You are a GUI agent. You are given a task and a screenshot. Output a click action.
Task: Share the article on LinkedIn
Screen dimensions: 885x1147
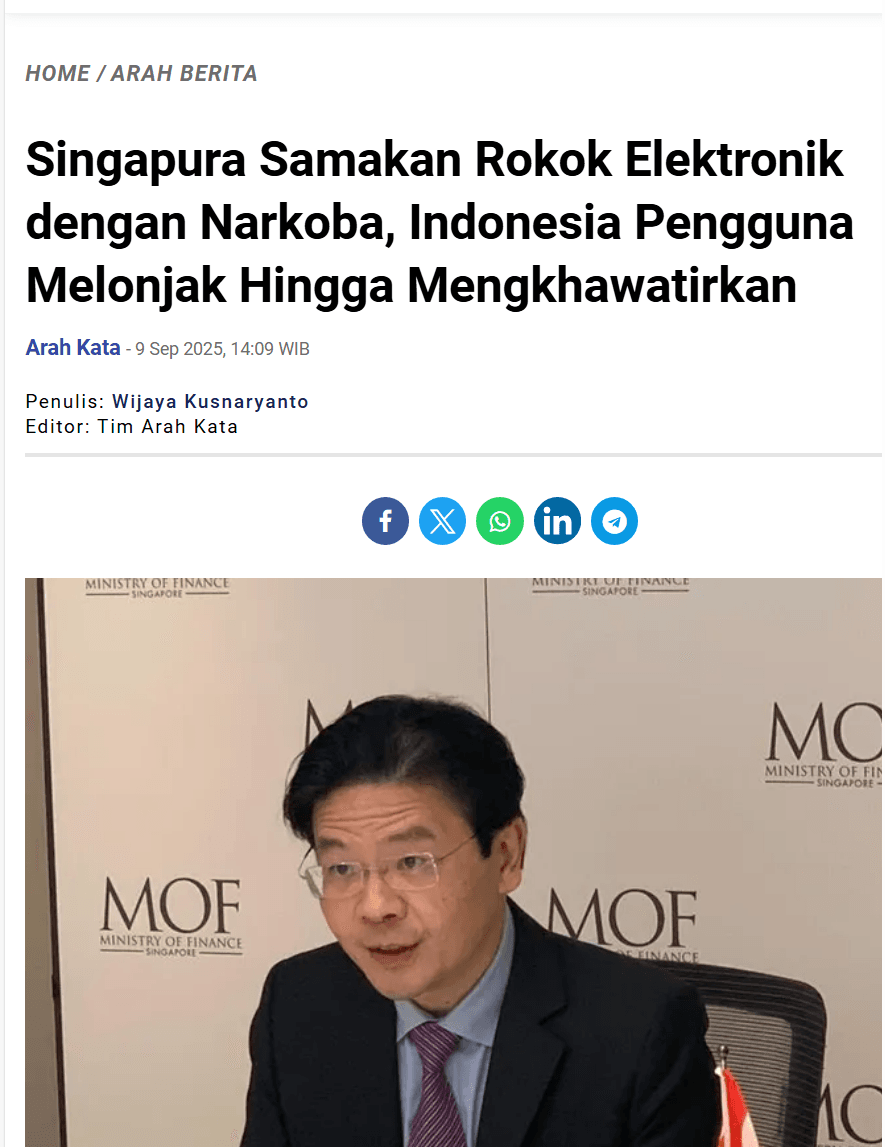coord(557,521)
